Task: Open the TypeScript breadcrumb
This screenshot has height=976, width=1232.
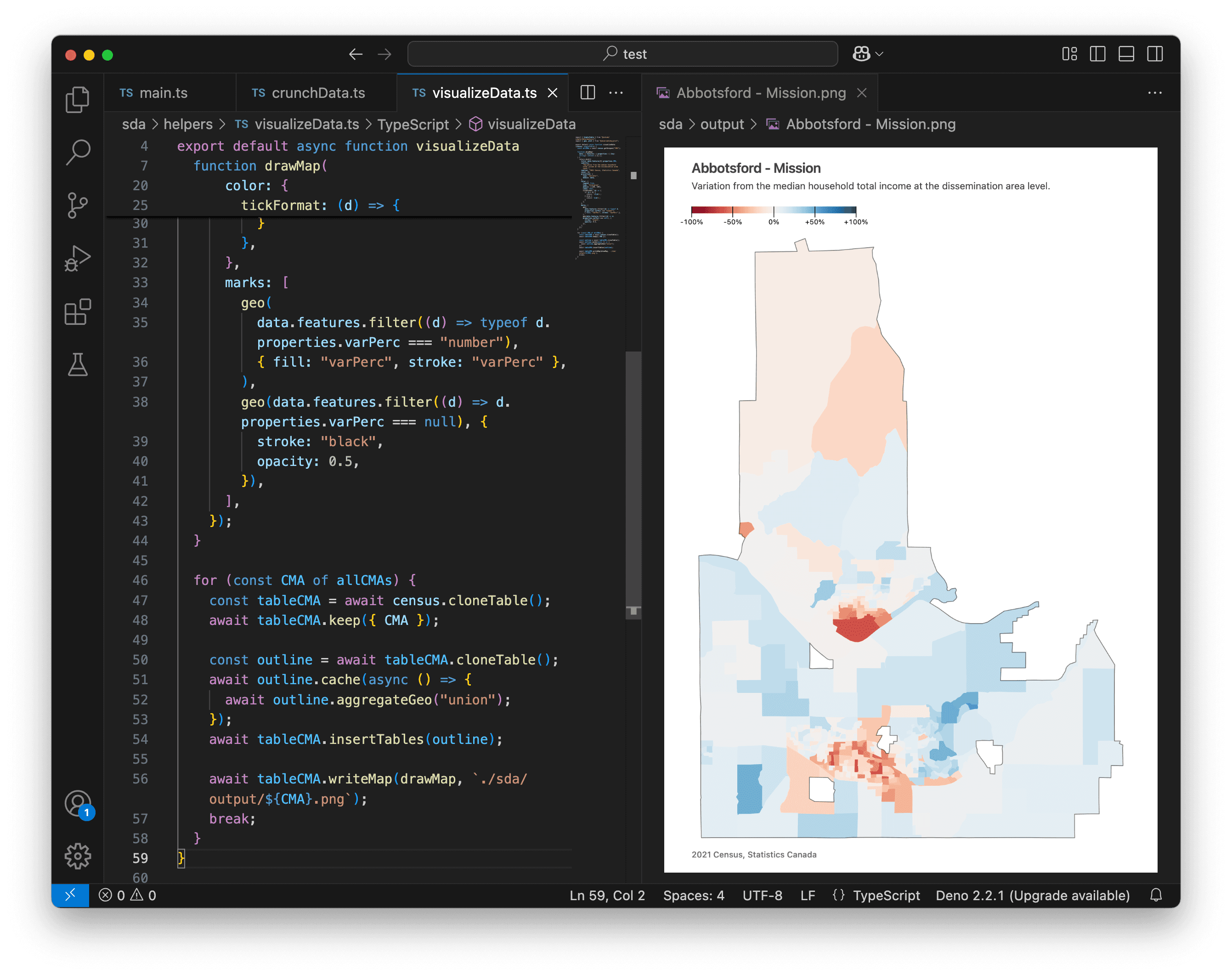Action: (413, 124)
